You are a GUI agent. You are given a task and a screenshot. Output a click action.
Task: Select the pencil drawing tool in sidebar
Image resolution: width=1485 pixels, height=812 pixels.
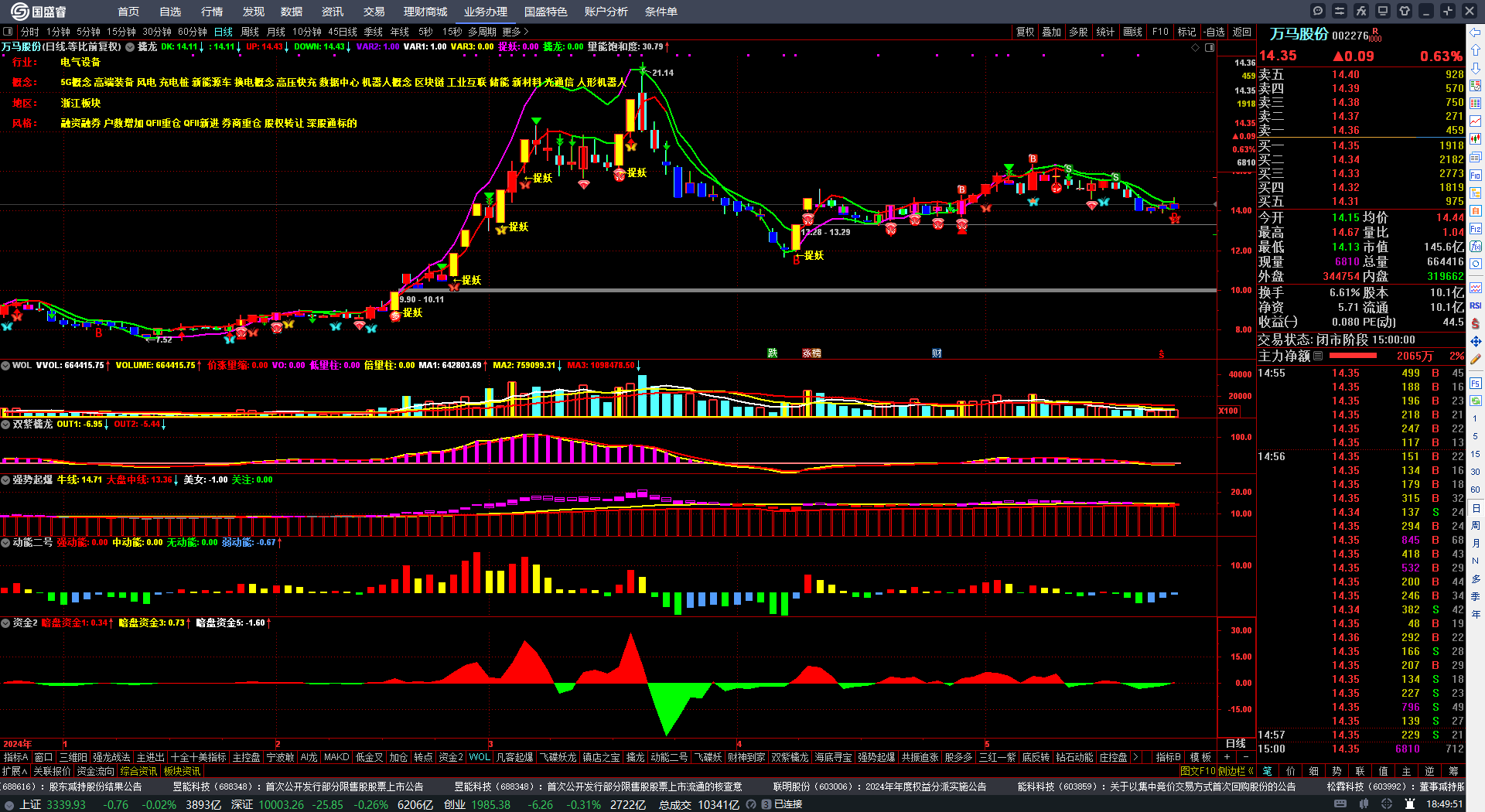point(1476,359)
